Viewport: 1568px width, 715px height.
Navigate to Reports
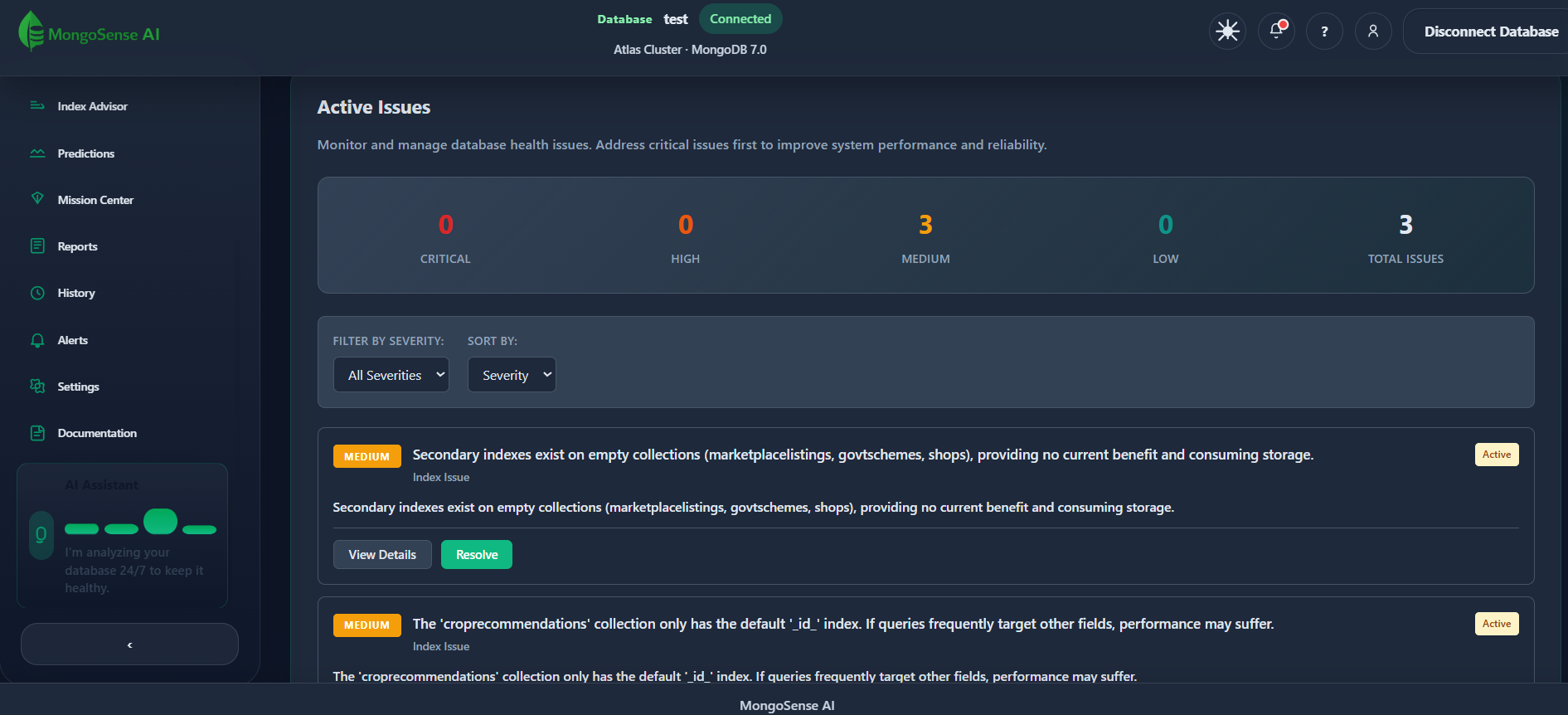pos(78,246)
